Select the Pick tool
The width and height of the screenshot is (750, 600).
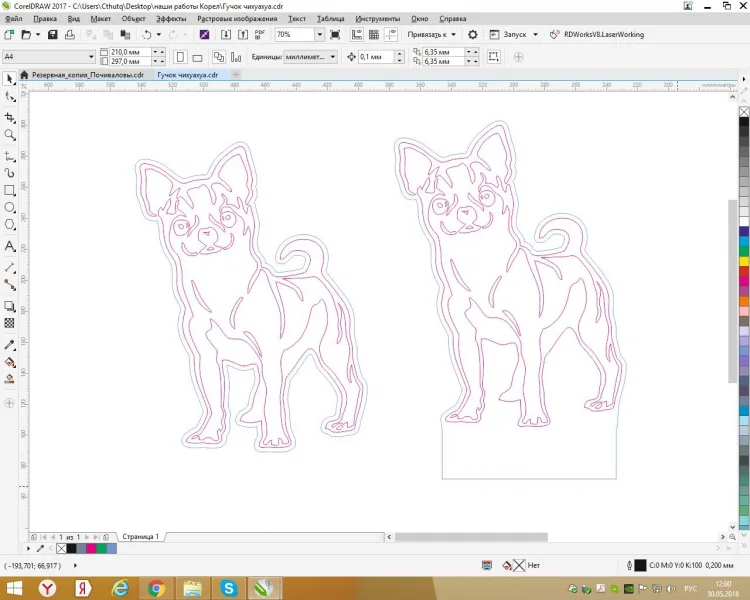point(10,78)
